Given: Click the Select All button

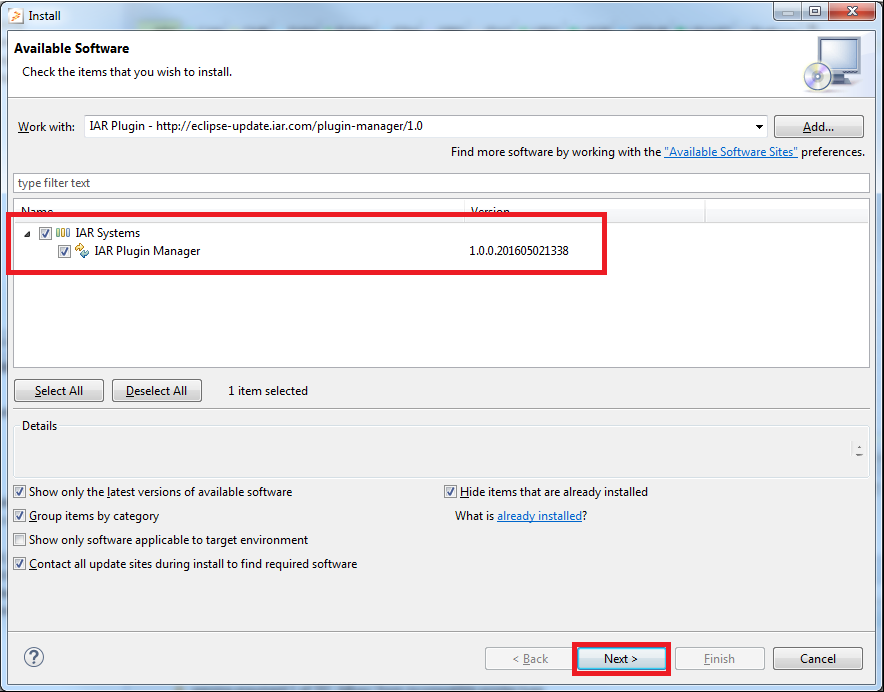Looking at the screenshot, I should coord(59,390).
